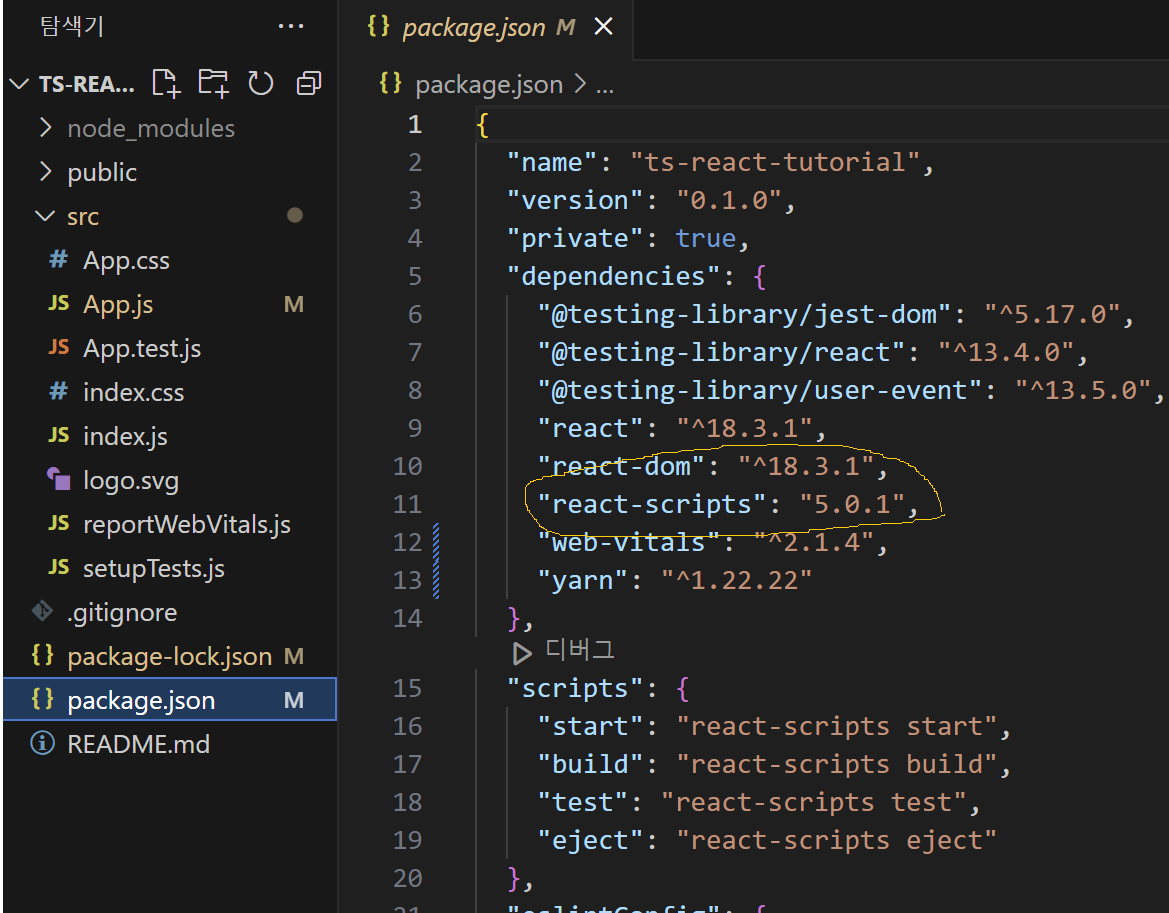Open README.md file
This screenshot has height=913, width=1169.
coord(168,744)
